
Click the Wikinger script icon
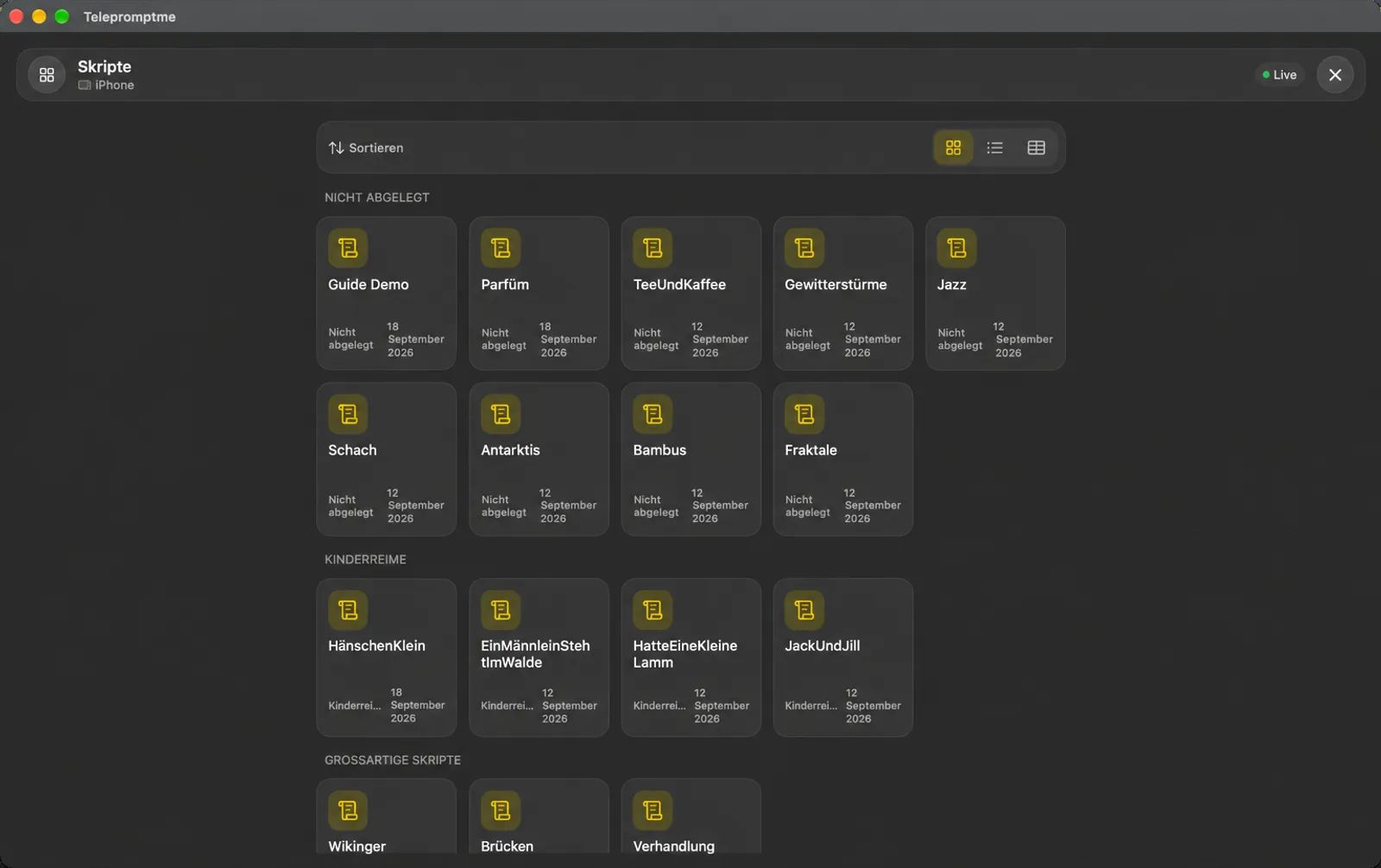(x=348, y=810)
